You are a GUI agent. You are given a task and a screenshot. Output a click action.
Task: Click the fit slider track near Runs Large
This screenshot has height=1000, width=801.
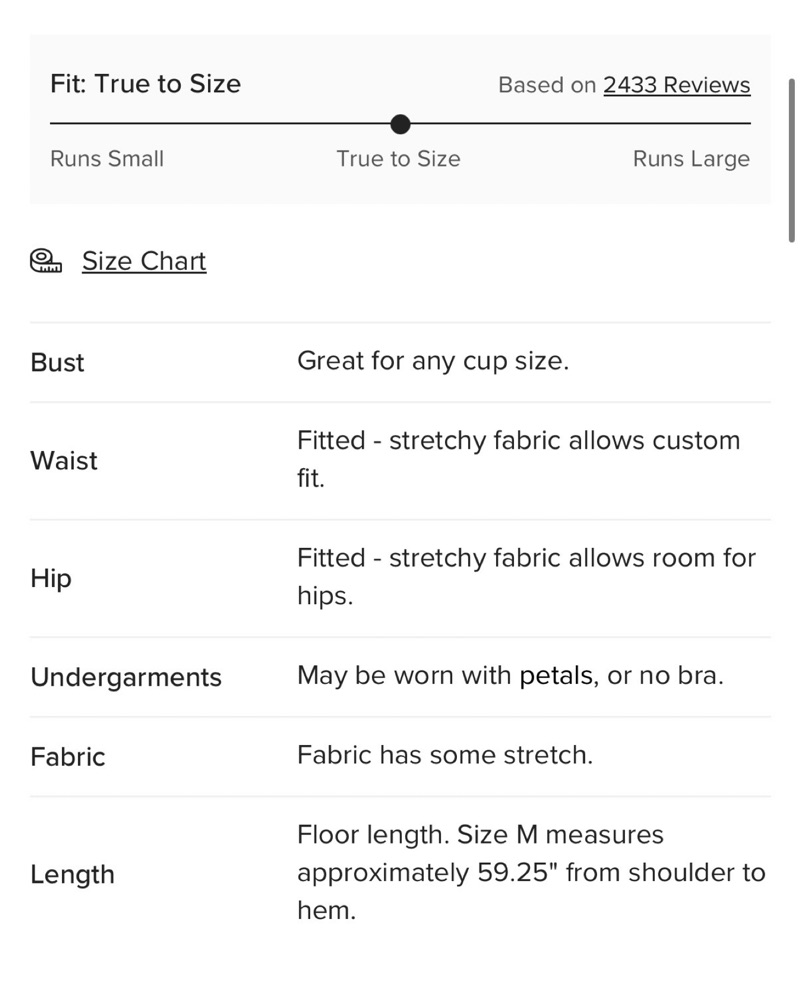tap(702, 124)
